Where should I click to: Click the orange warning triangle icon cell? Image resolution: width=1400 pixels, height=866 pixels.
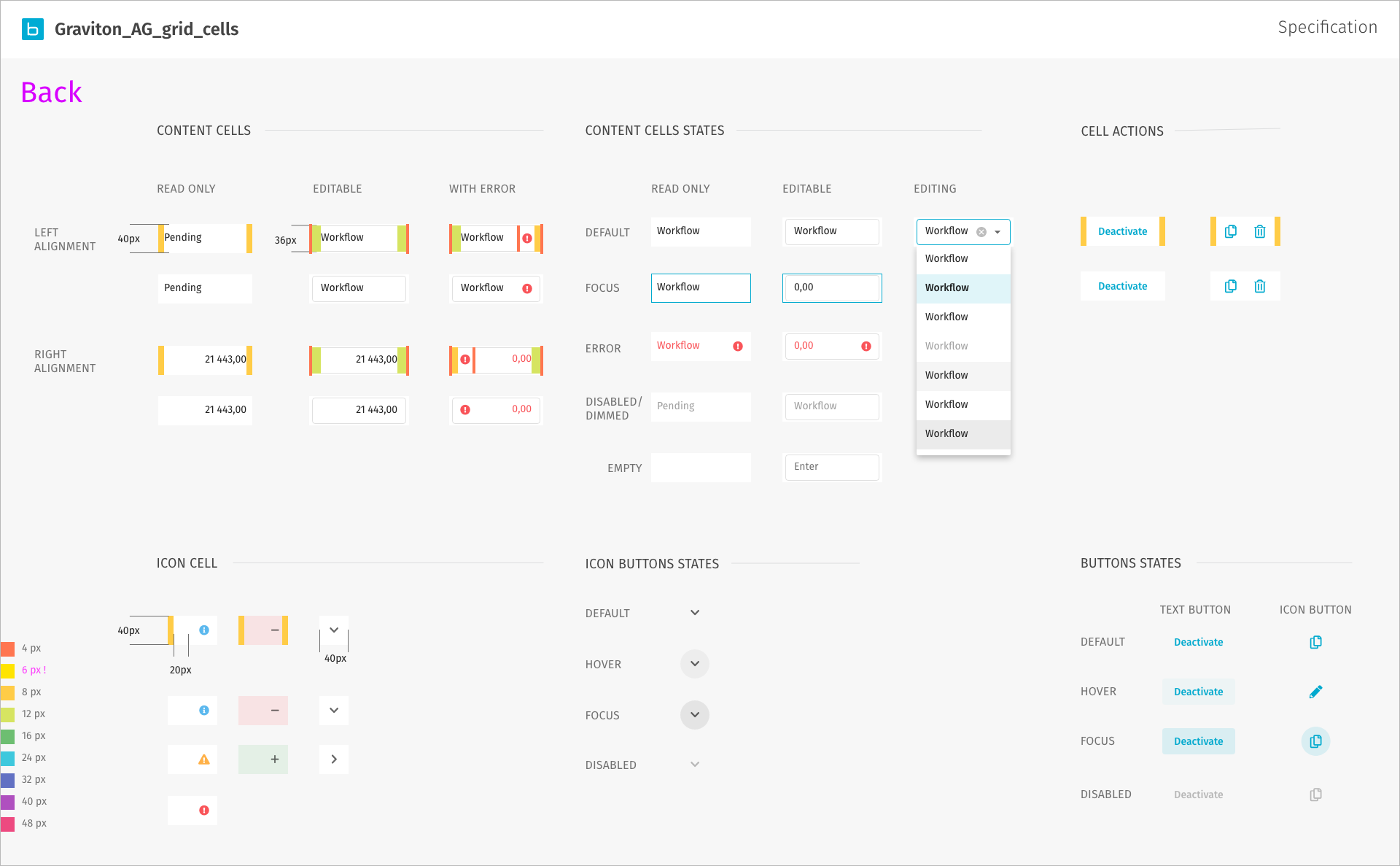[x=204, y=759]
